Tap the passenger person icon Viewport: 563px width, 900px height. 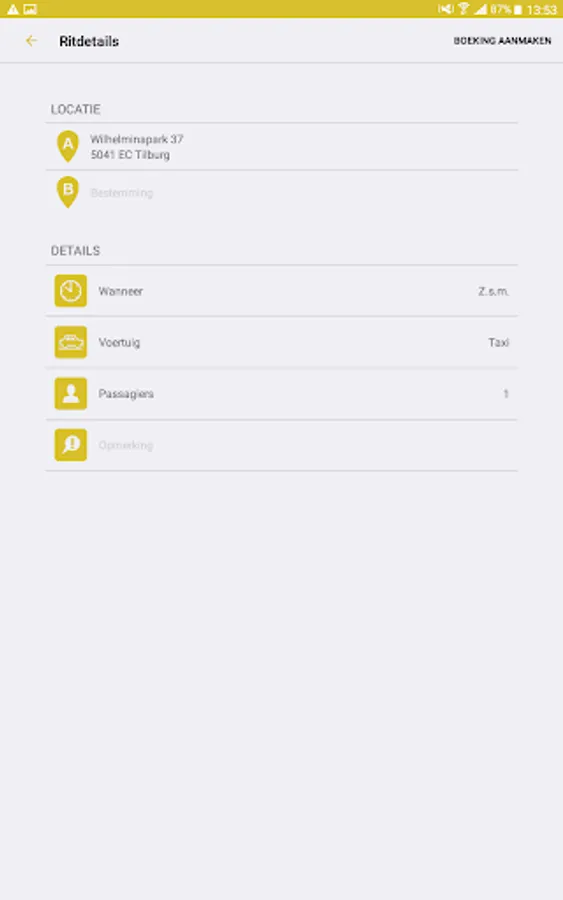click(x=71, y=394)
